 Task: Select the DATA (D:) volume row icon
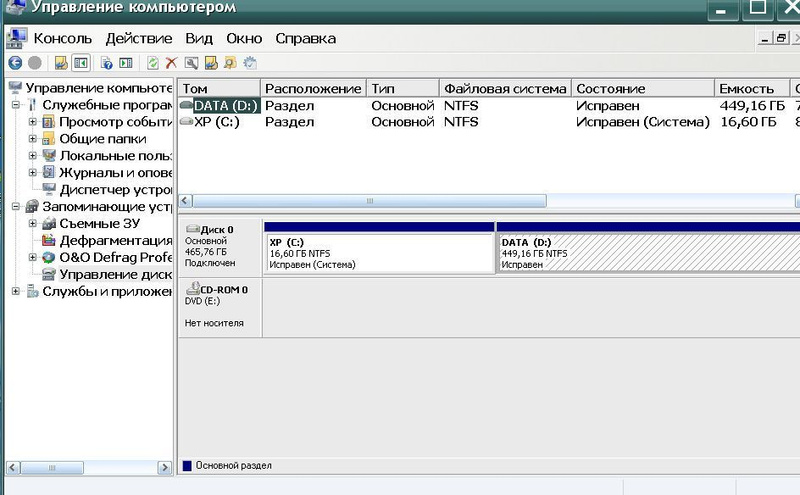pyautogui.click(x=186, y=105)
